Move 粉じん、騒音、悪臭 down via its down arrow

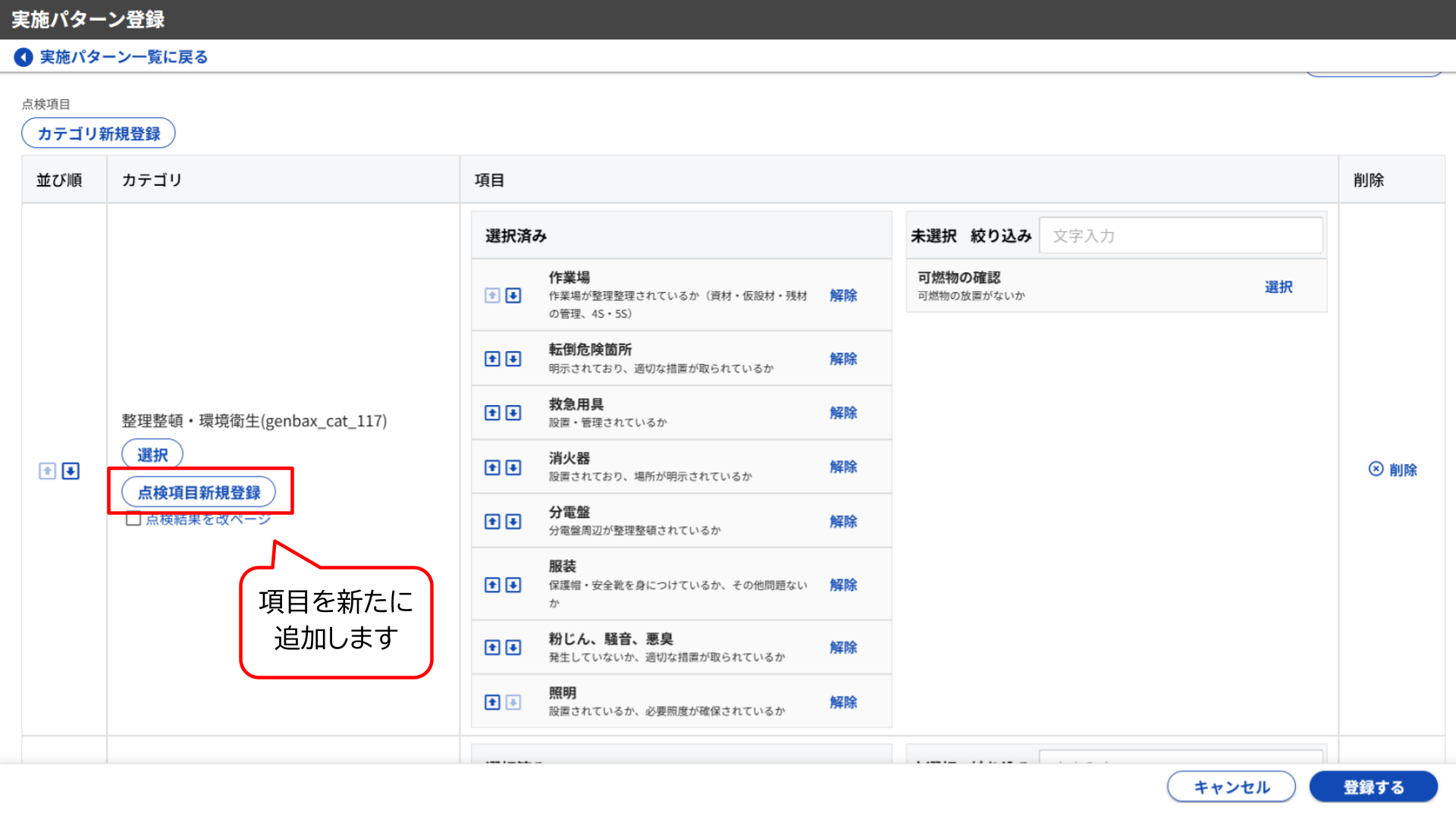click(x=513, y=647)
